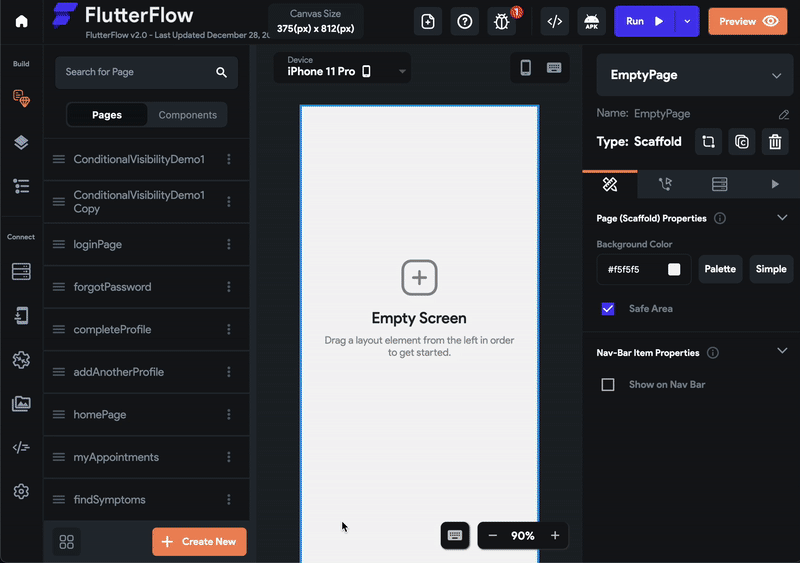Select the animations play tab icon
This screenshot has width=800, height=563.
click(774, 184)
